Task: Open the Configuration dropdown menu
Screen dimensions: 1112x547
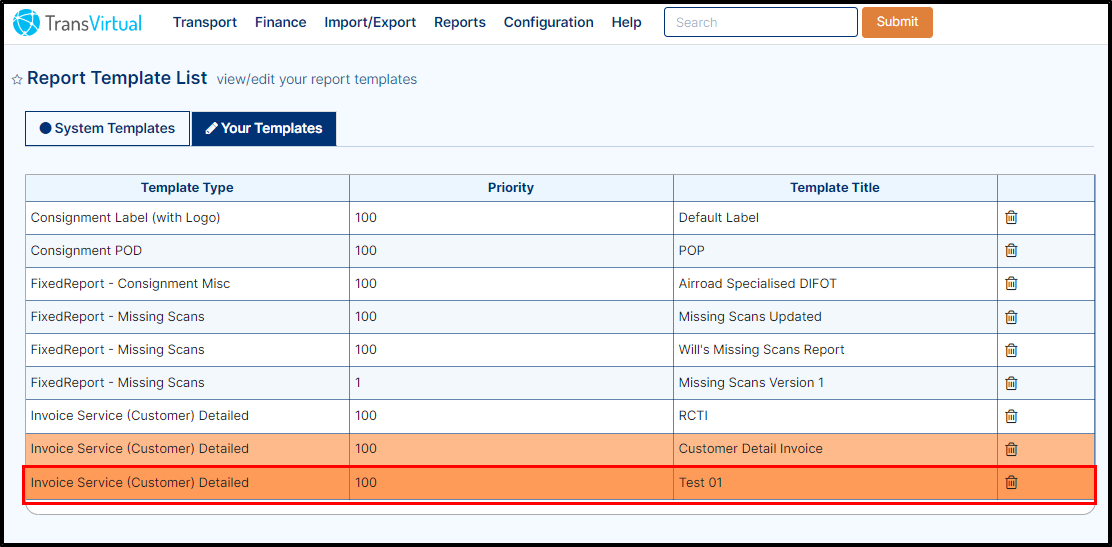Action: [548, 22]
